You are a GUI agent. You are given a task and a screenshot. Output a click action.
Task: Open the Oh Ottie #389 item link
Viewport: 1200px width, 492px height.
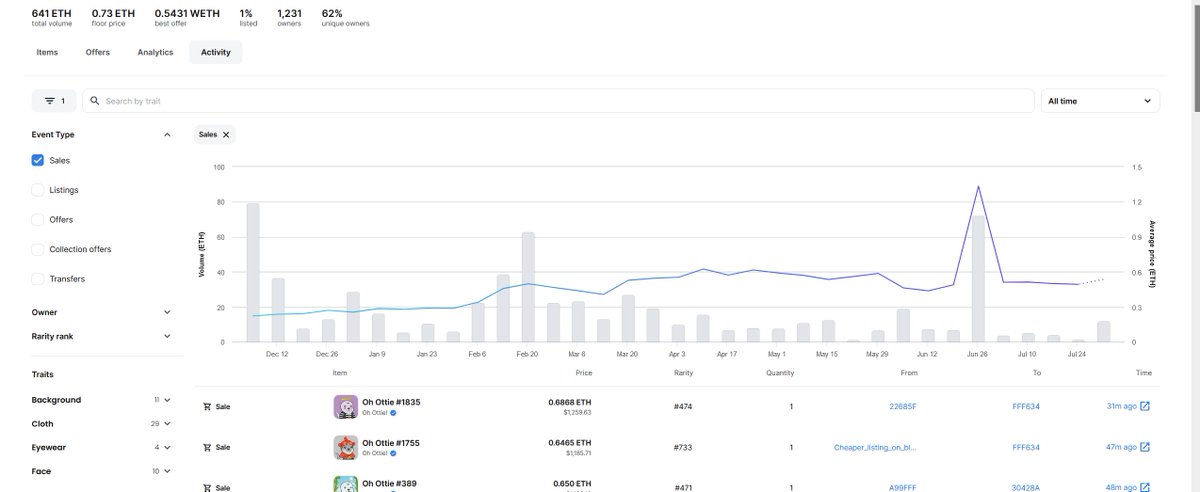point(388,483)
